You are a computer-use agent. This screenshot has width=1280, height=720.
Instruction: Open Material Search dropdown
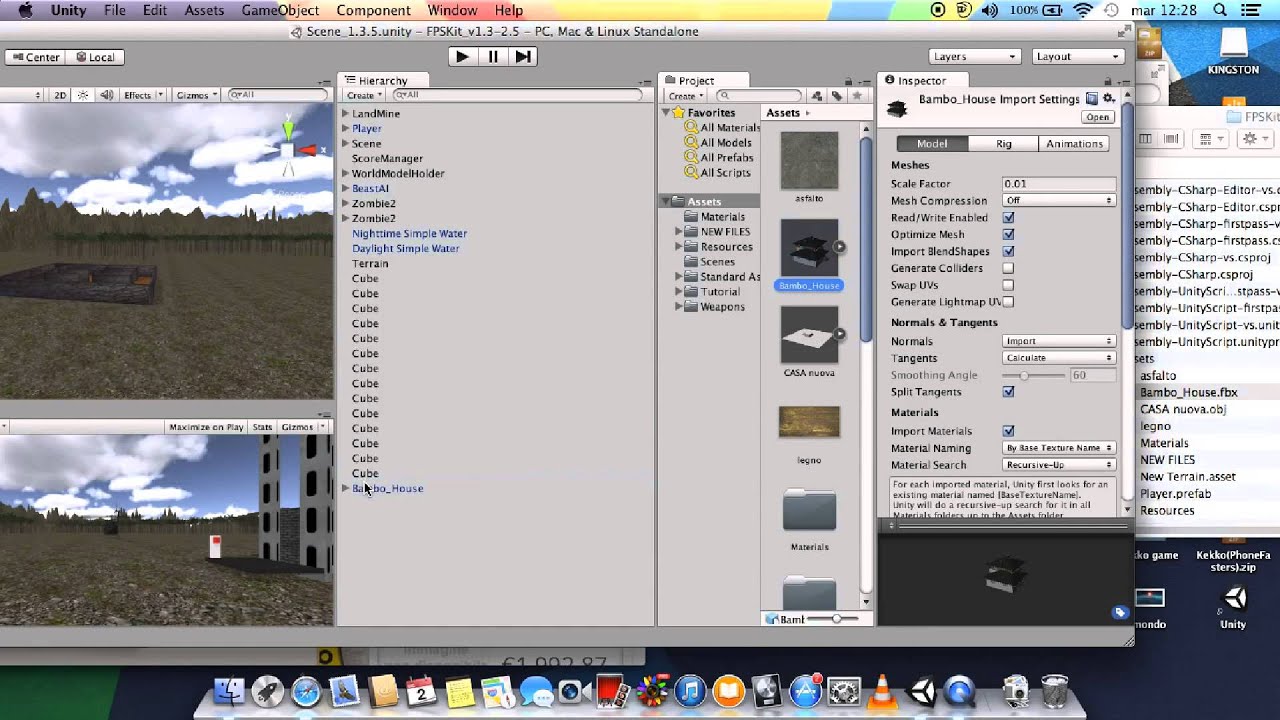point(1059,465)
